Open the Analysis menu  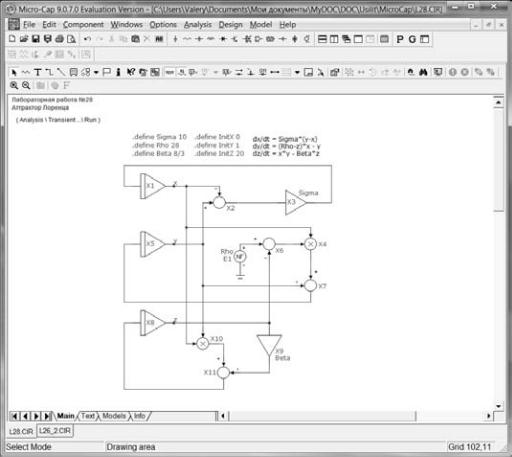198,25
